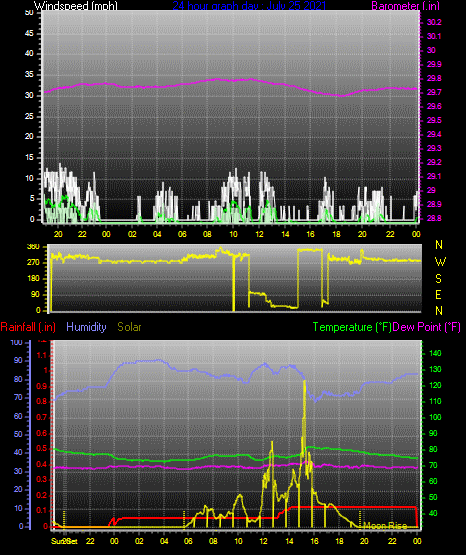Click the '0.8' rainfall axis value

tap(42, 401)
